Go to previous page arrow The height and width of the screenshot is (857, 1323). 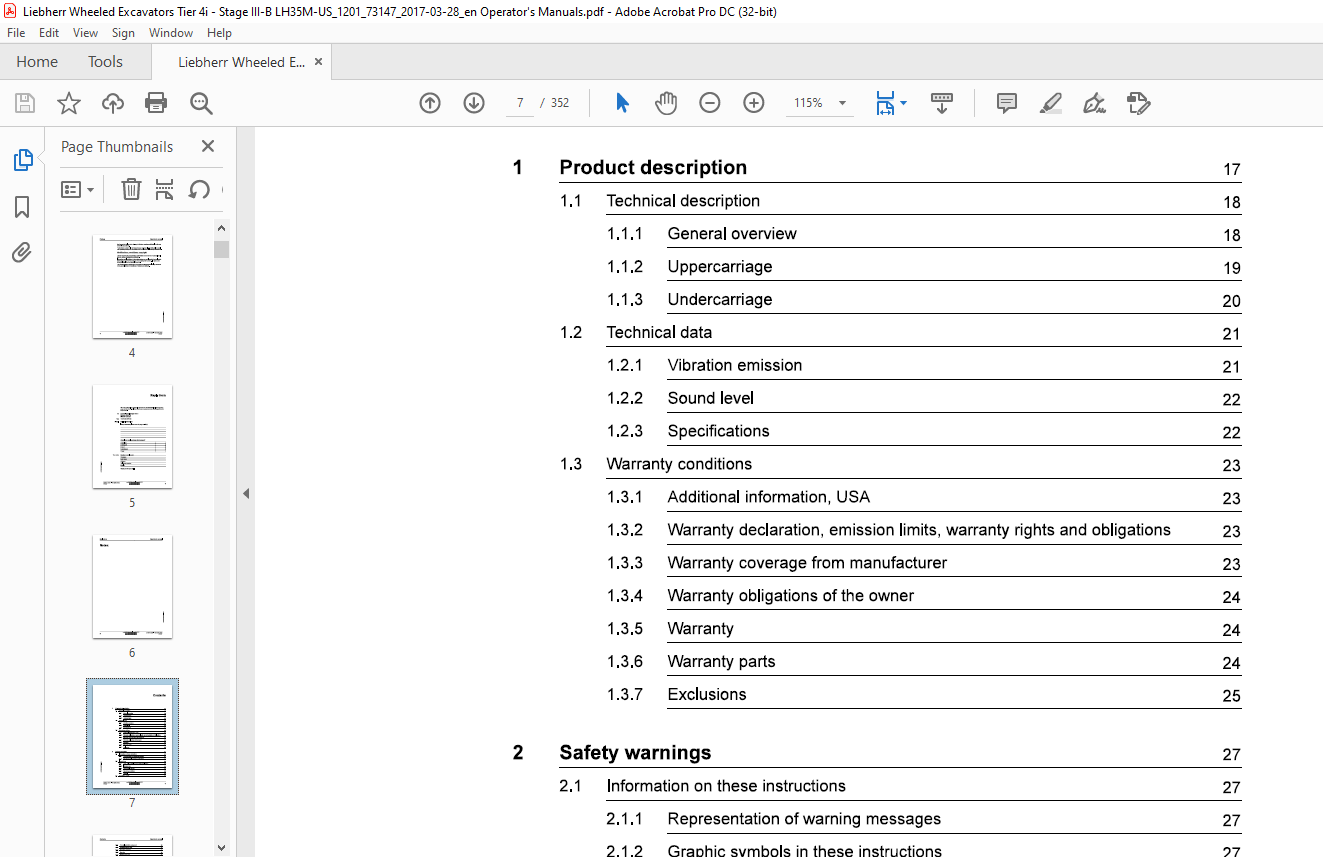(x=430, y=103)
